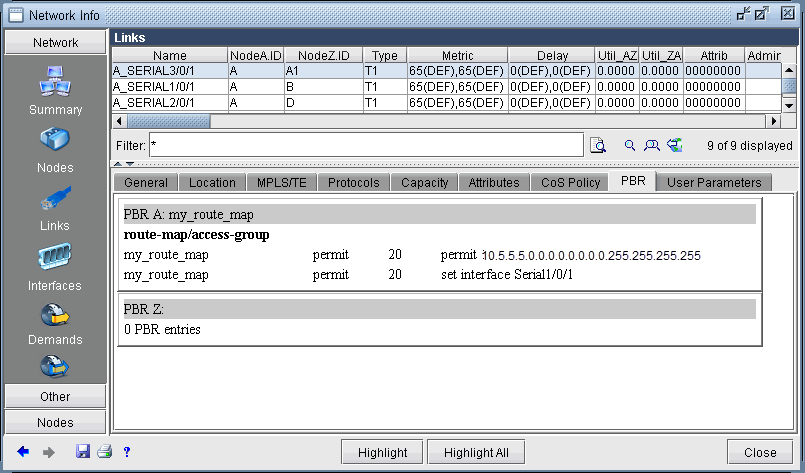Open the Interfaces sidebar icon
The height and width of the screenshot is (473, 805).
pyautogui.click(x=55, y=258)
